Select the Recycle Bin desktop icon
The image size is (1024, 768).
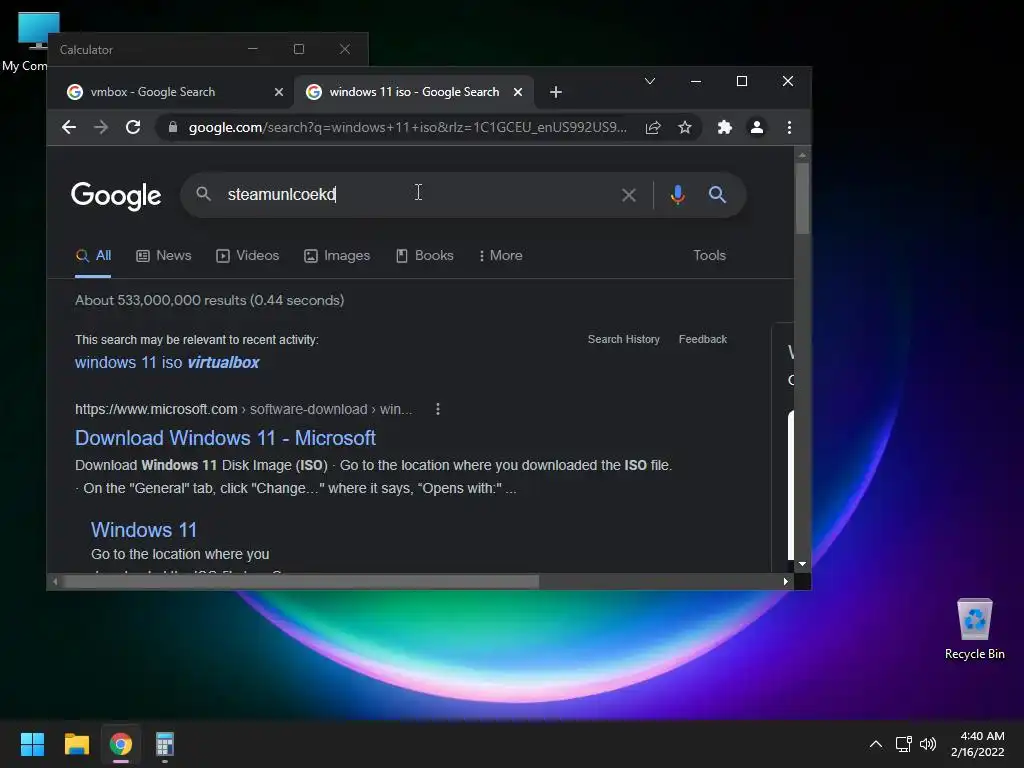[974, 629]
